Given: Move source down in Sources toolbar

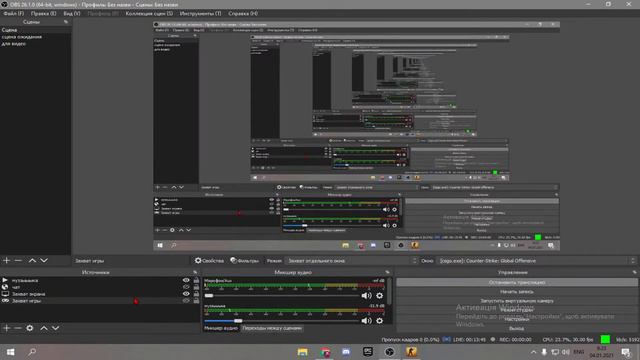Looking at the screenshot, I should 55,328.
